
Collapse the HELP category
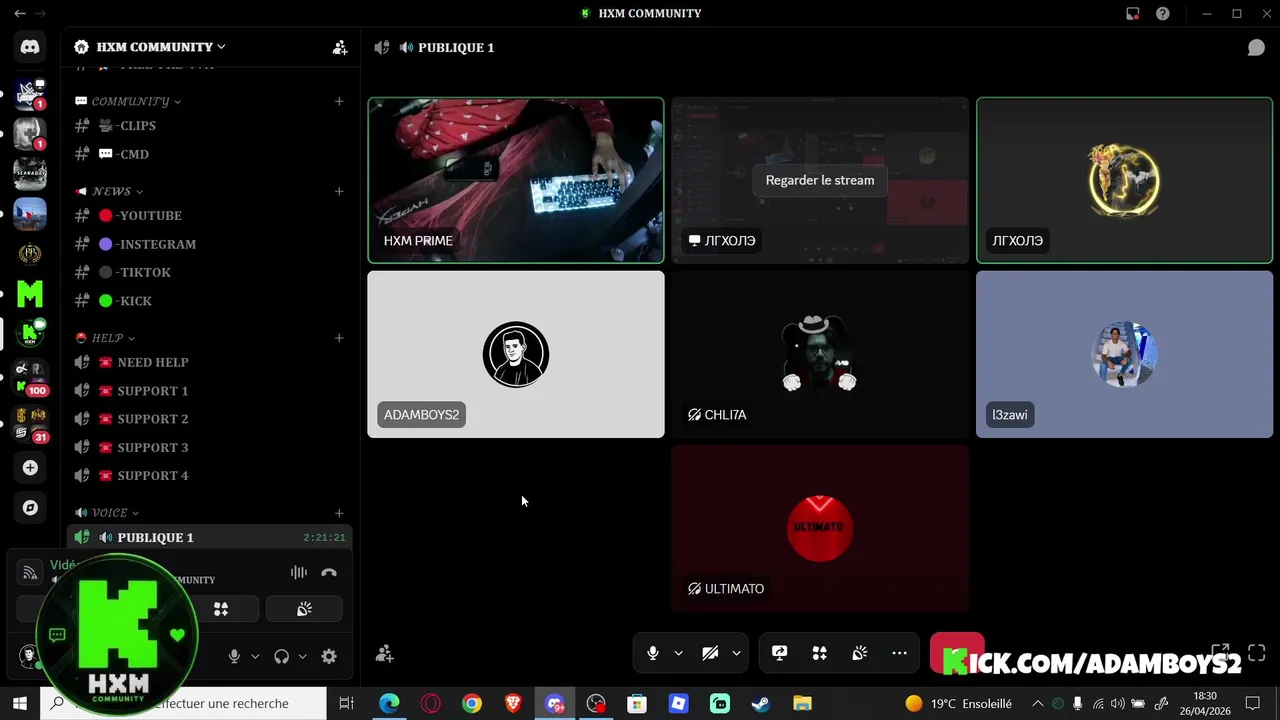[x=106, y=338]
